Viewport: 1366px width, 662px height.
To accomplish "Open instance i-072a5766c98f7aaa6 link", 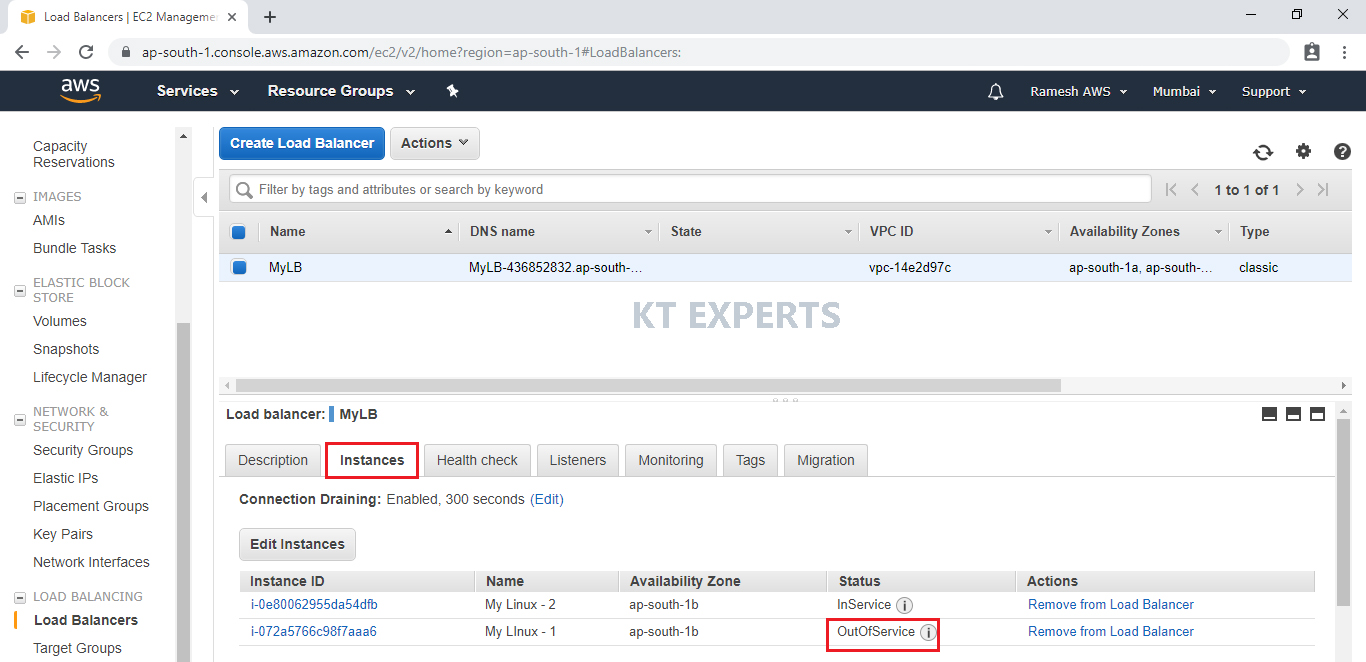I will tap(313, 632).
